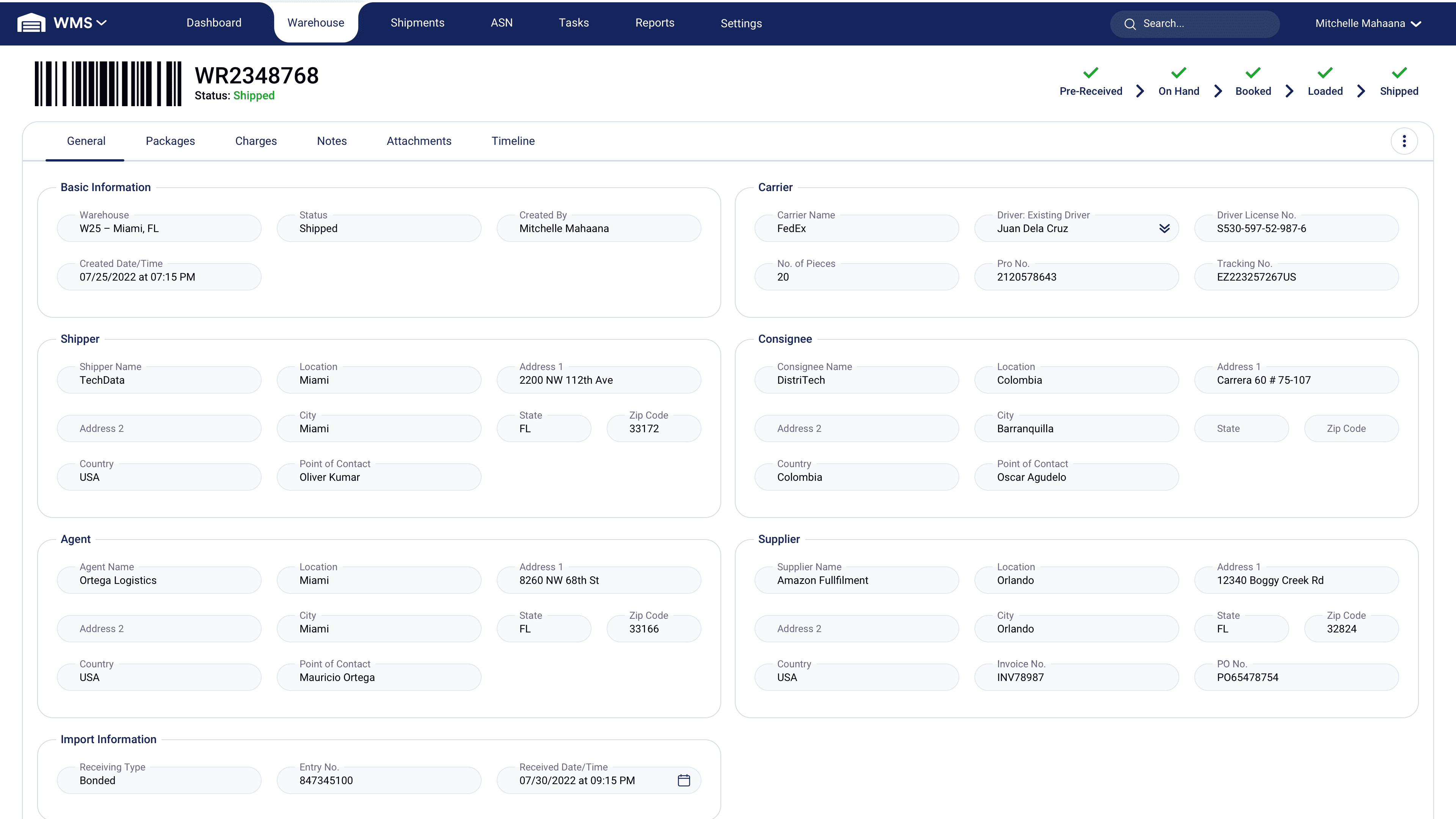Open the Timeline tab

(513, 141)
